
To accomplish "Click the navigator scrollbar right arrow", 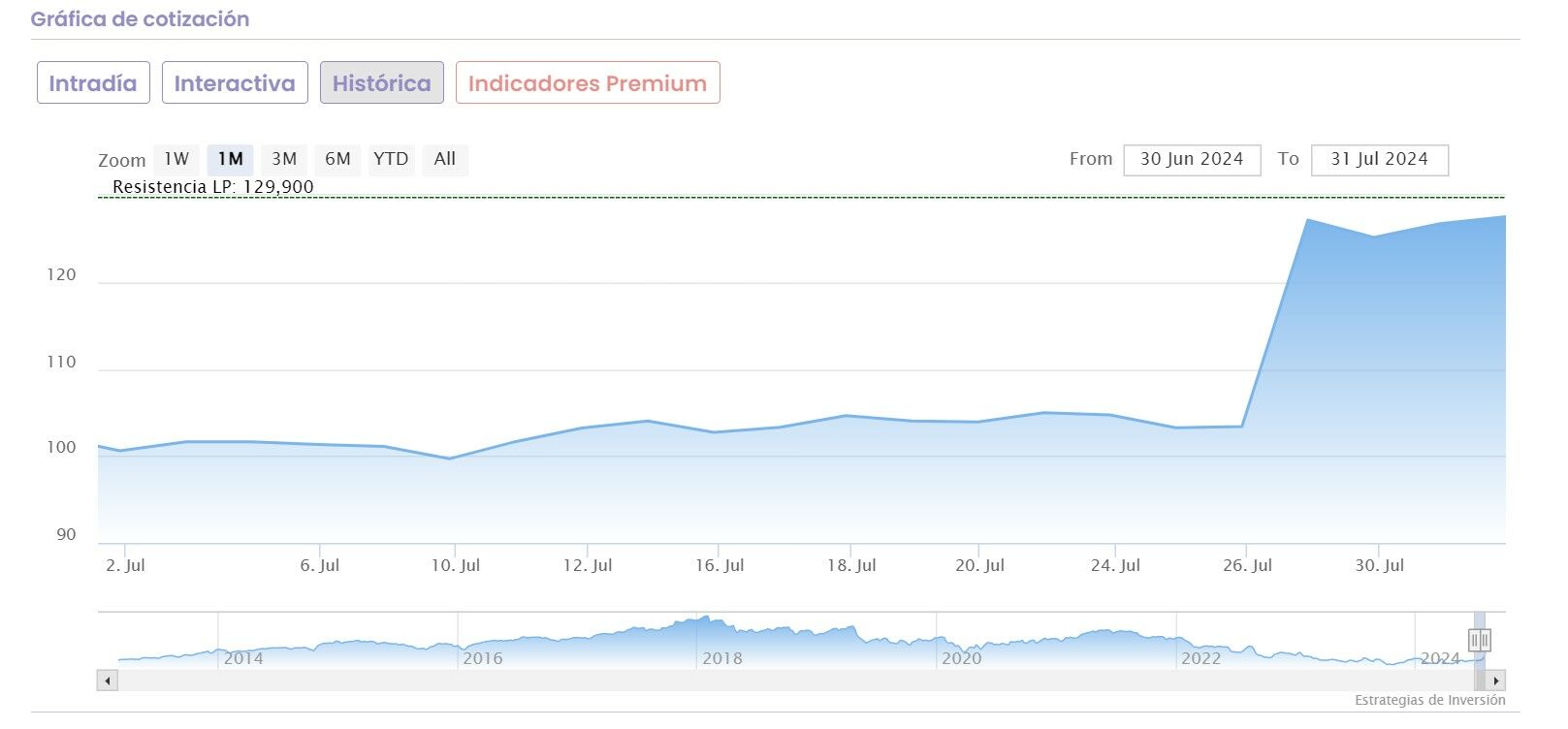I will [1497, 681].
